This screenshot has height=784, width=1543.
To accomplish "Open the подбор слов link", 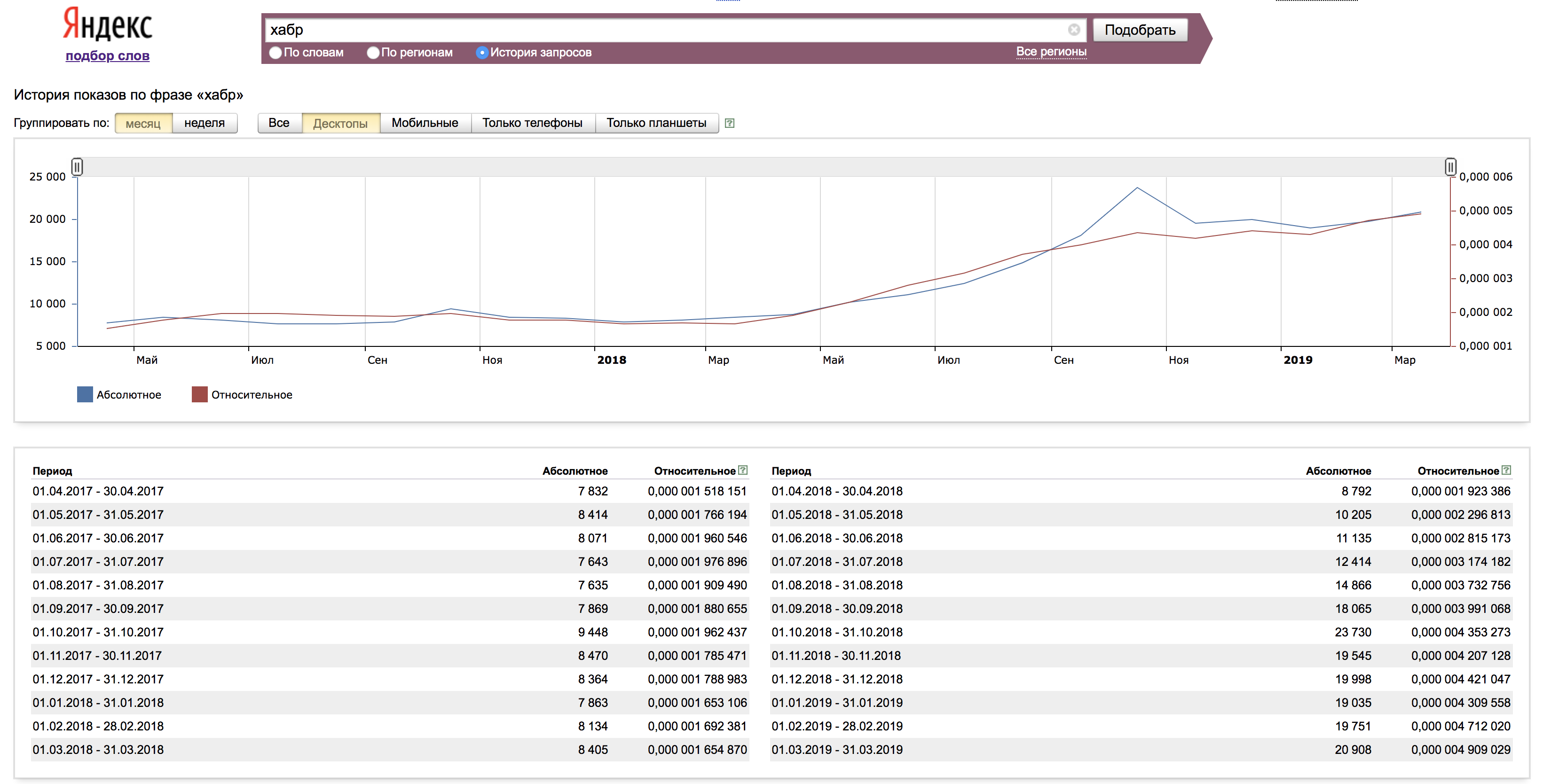I will click(108, 56).
